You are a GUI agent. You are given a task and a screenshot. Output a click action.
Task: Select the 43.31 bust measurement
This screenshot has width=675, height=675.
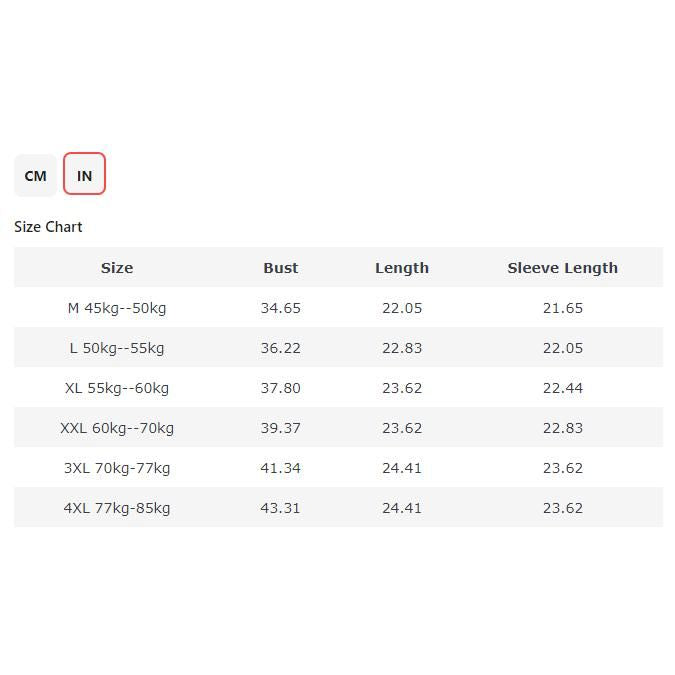point(281,508)
